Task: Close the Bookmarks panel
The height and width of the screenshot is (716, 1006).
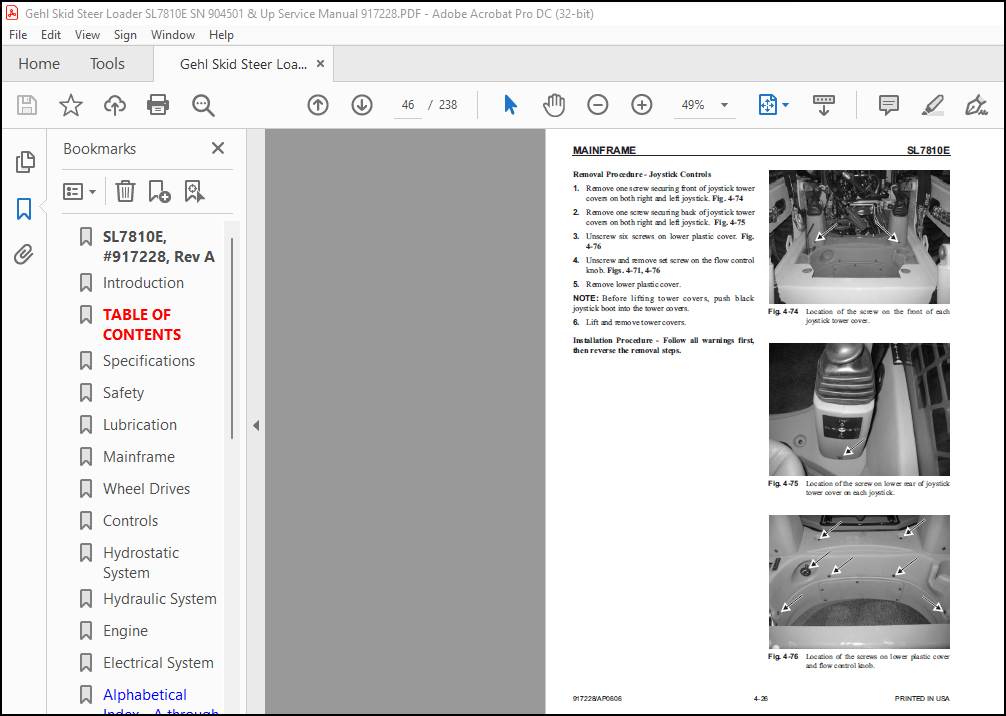Action: pyautogui.click(x=218, y=148)
